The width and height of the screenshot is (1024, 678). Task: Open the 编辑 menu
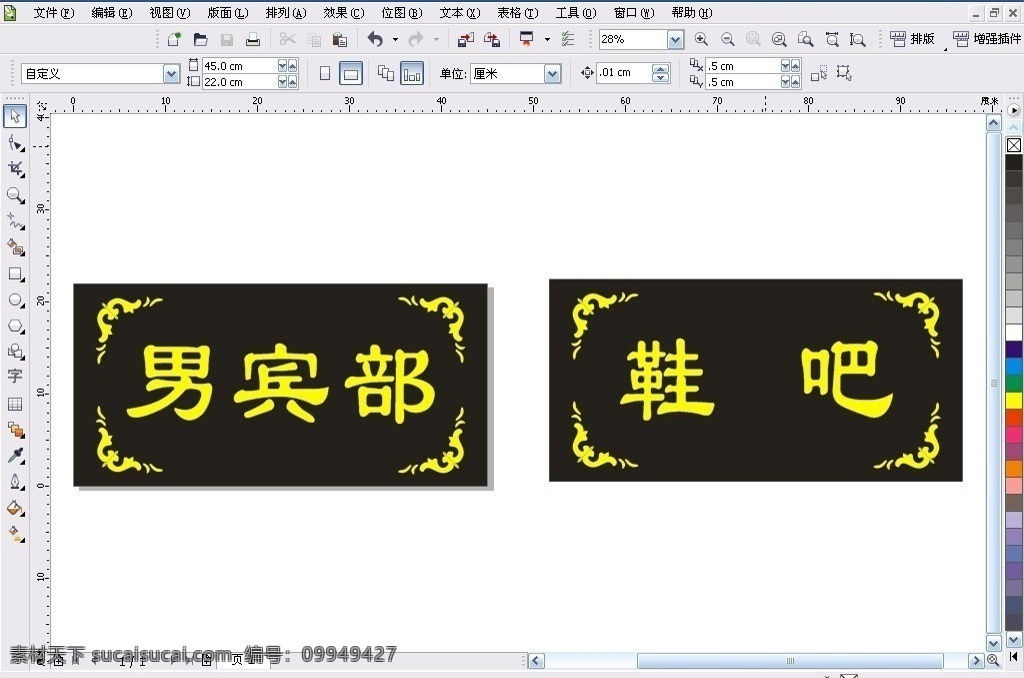(112, 13)
